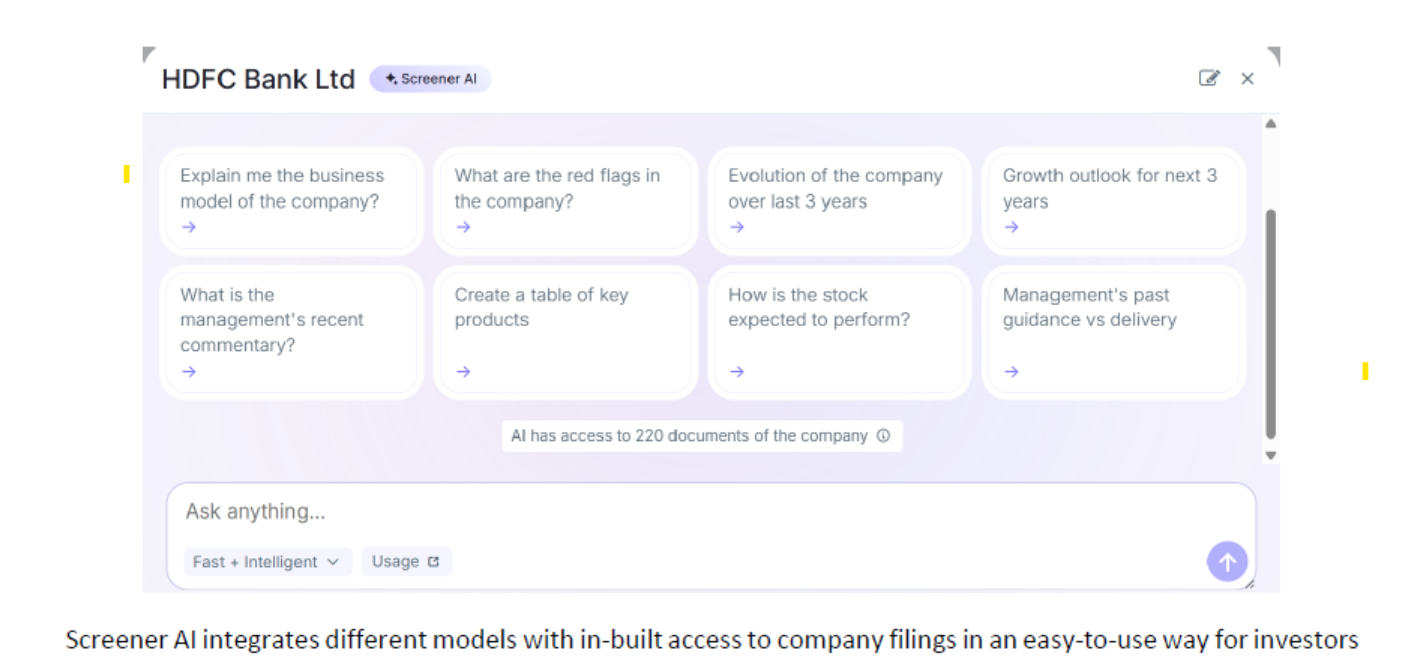Click the new chat edit icon
This screenshot has width=1401, height=669.
[x=1209, y=78]
